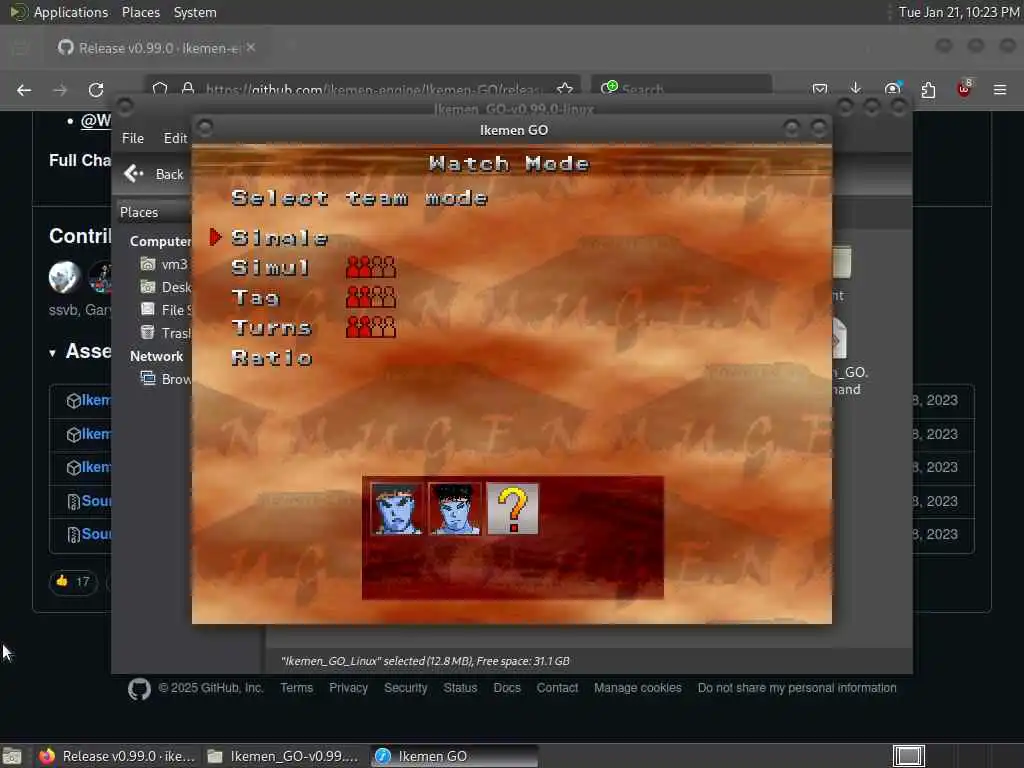Bookmark page with star icon

565,89
